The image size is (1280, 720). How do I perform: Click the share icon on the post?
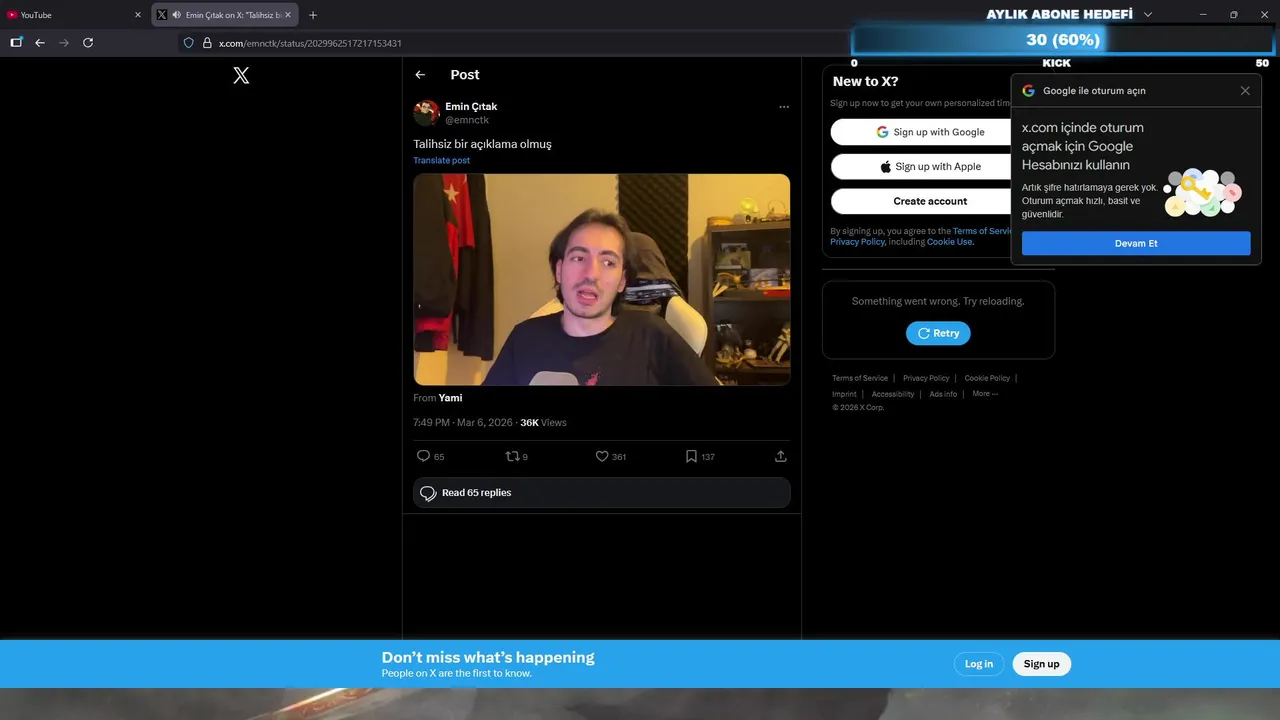[781, 456]
